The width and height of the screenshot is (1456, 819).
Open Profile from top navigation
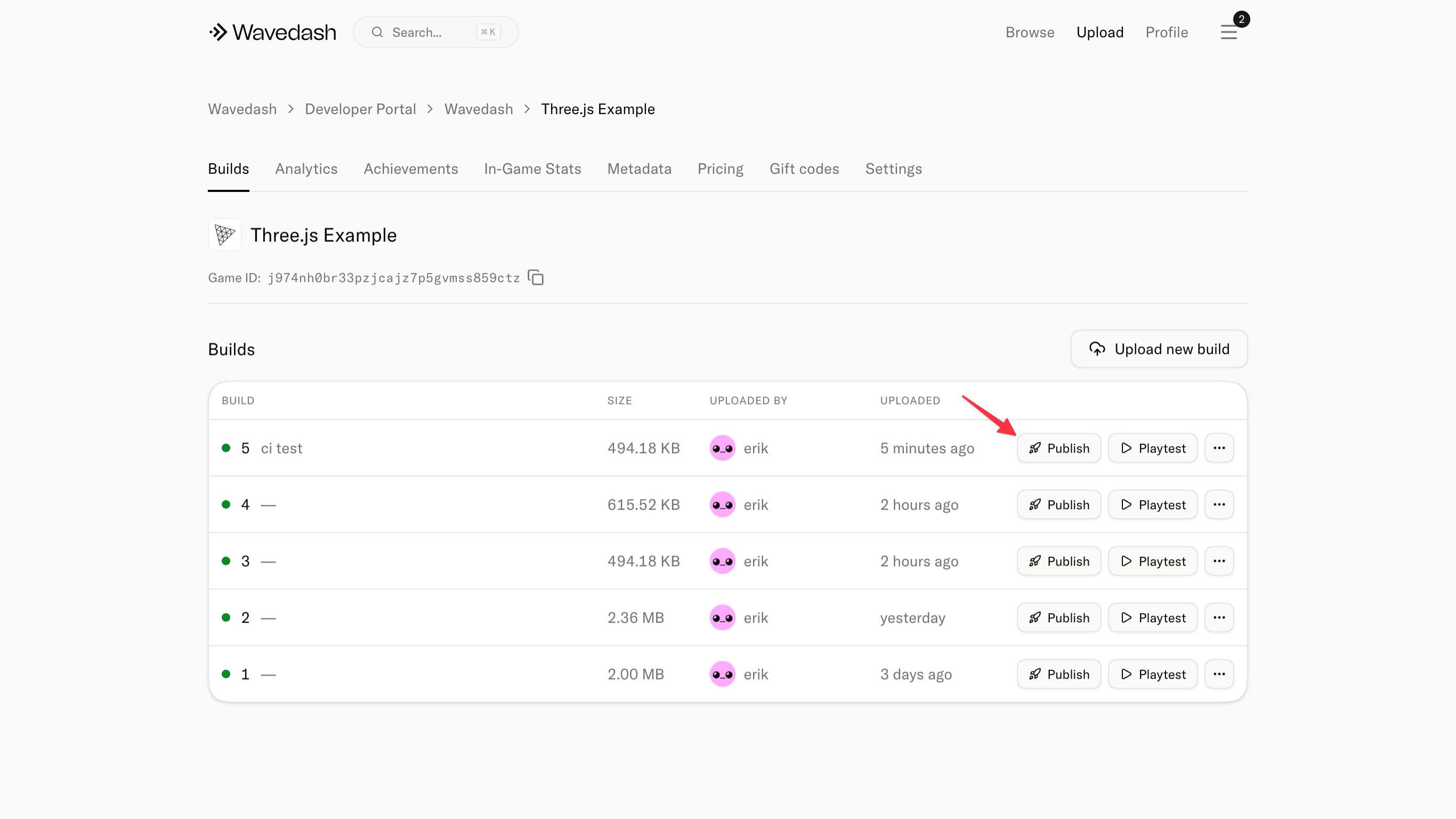click(1166, 32)
